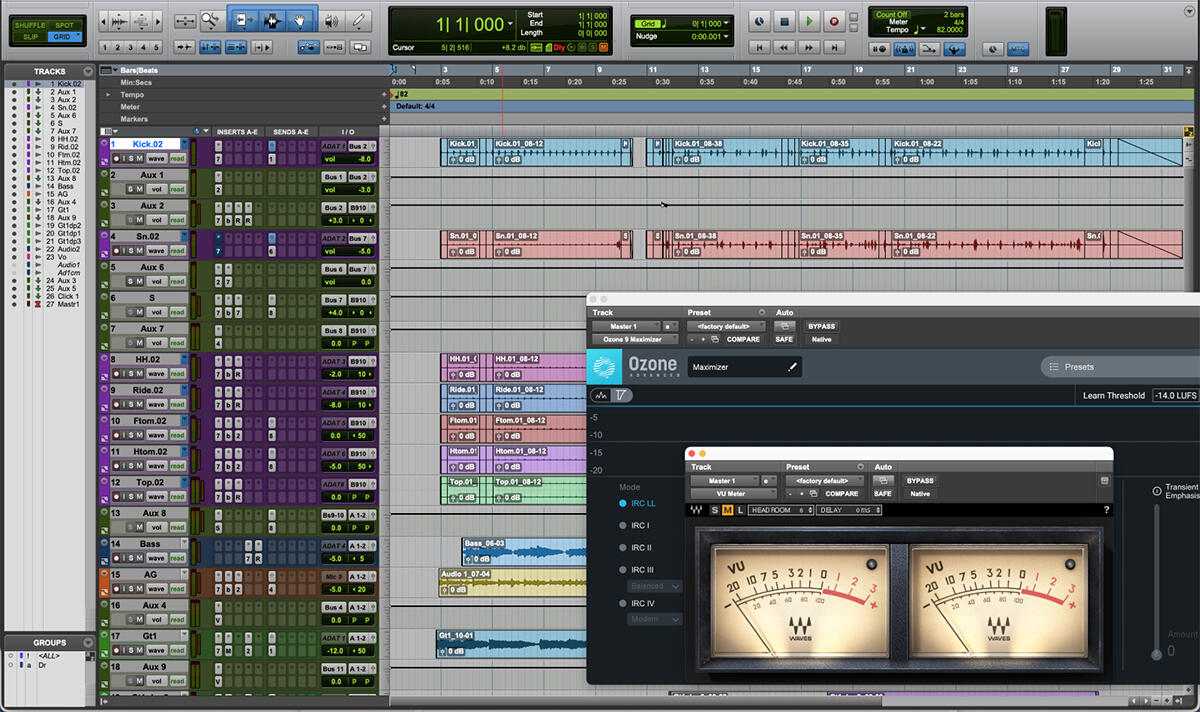Open the GROUPS list header menu
This screenshot has height=712, width=1200.
point(90,642)
